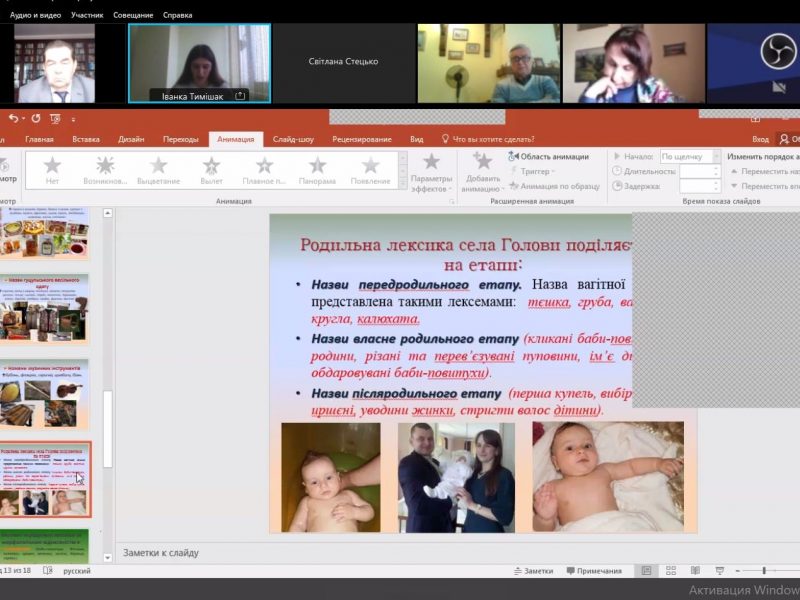
Task: Toggle normal view in status bar
Action: [x=646, y=571]
